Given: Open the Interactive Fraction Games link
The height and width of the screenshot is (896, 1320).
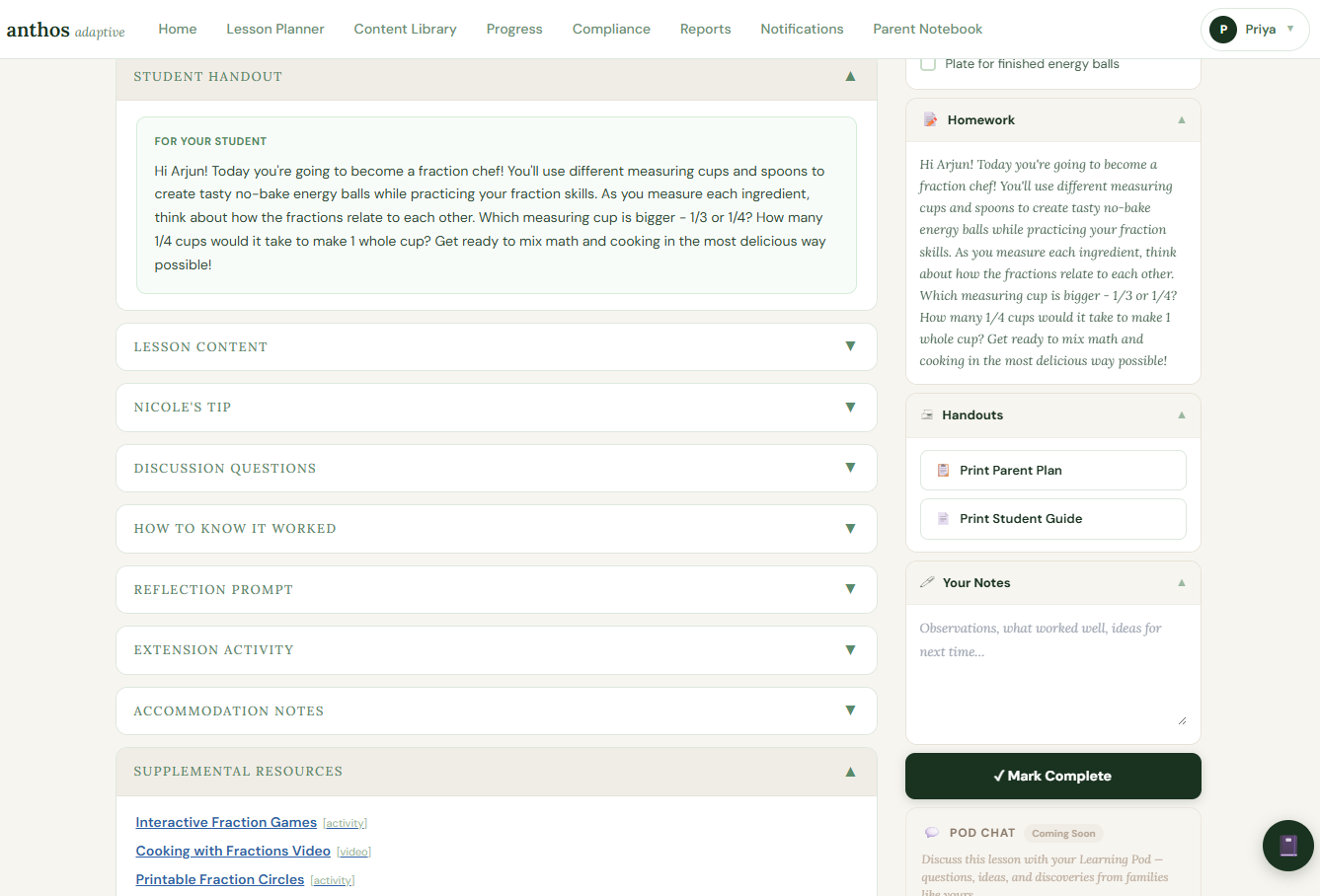Looking at the screenshot, I should (x=225, y=821).
